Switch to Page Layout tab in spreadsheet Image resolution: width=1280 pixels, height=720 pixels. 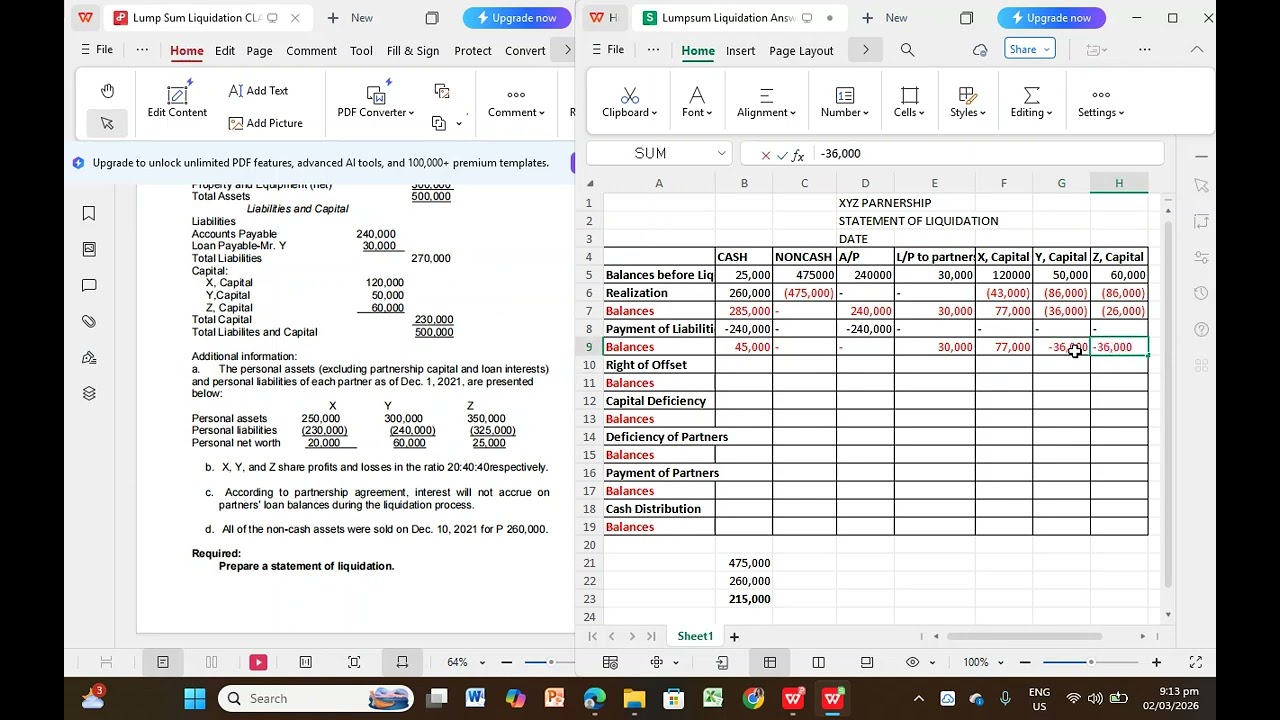click(801, 51)
